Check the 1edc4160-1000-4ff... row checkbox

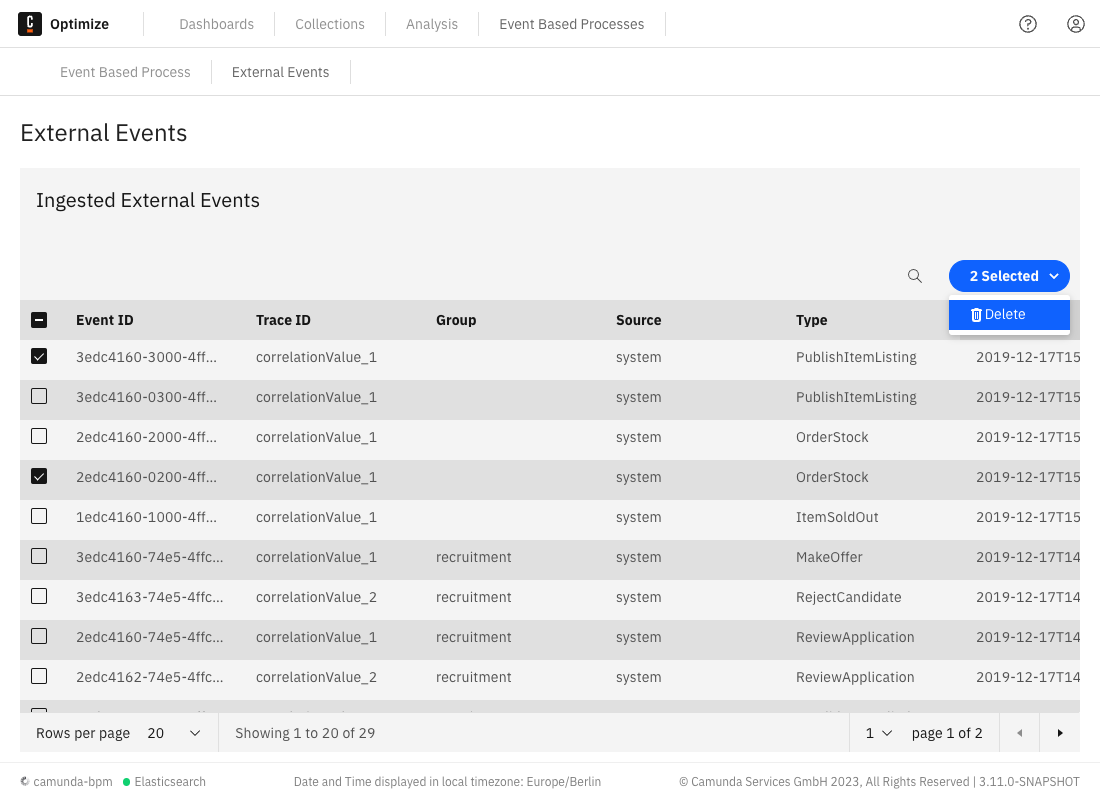click(x=39, y=516)
